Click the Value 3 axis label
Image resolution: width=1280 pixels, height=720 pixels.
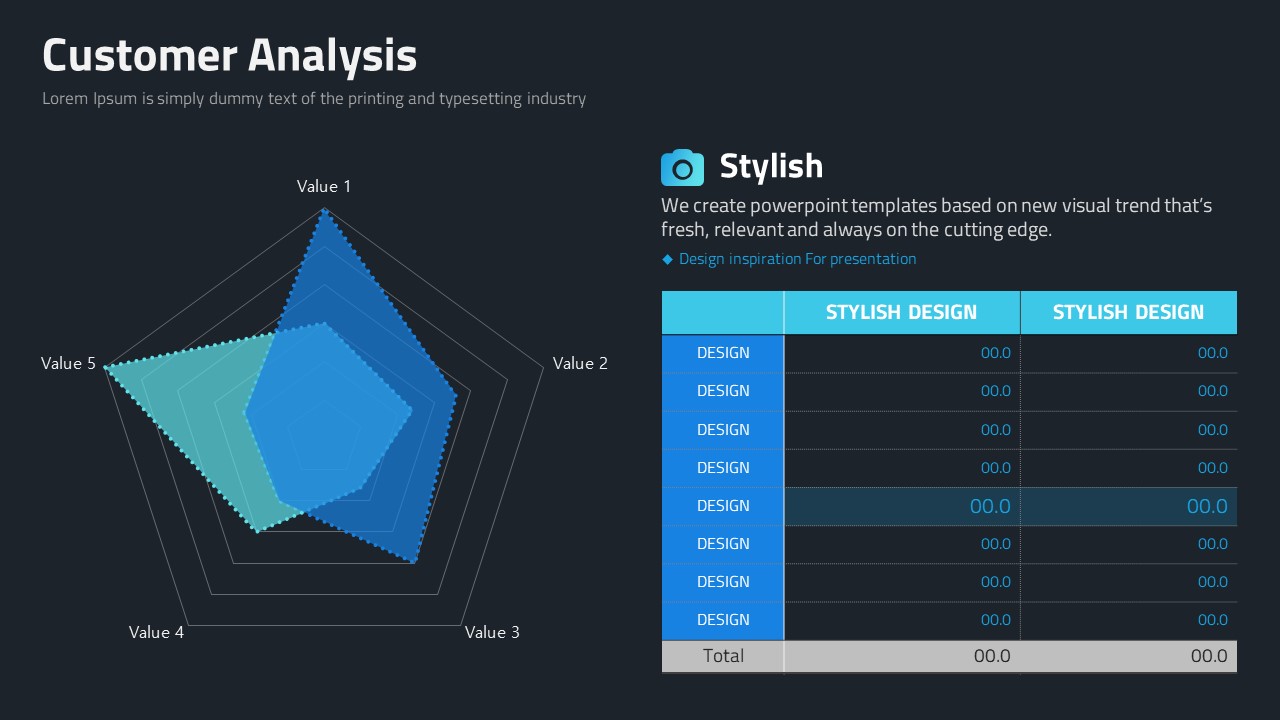click(x=492, y=632)
